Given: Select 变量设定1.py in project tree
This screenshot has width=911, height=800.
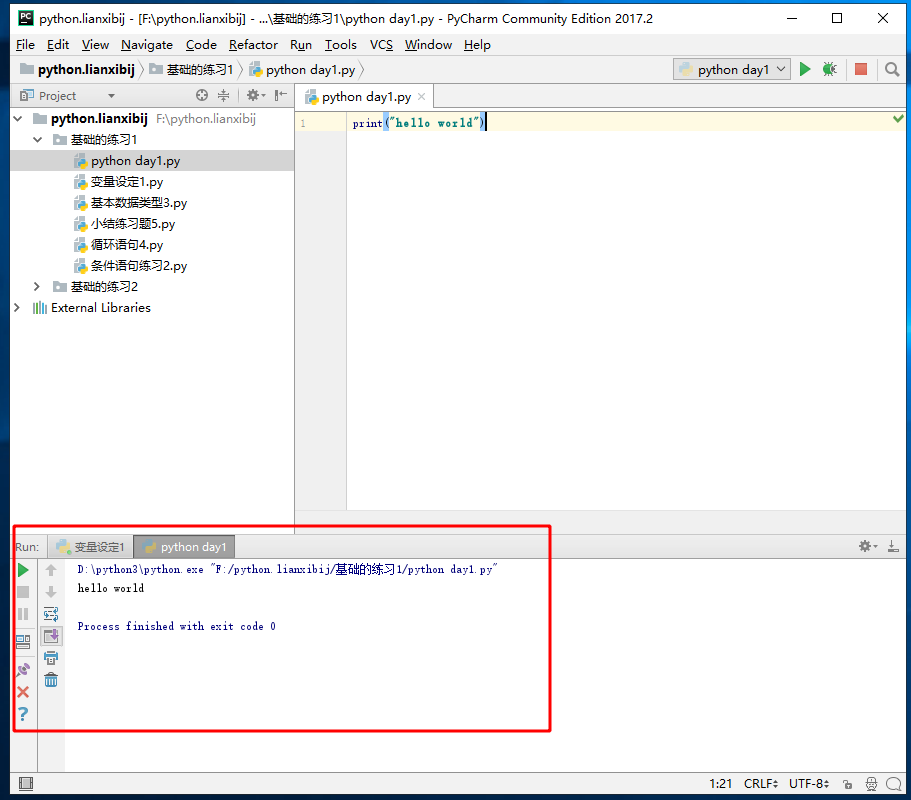Looking at the screenshot, I should click(x=127, y=182).
